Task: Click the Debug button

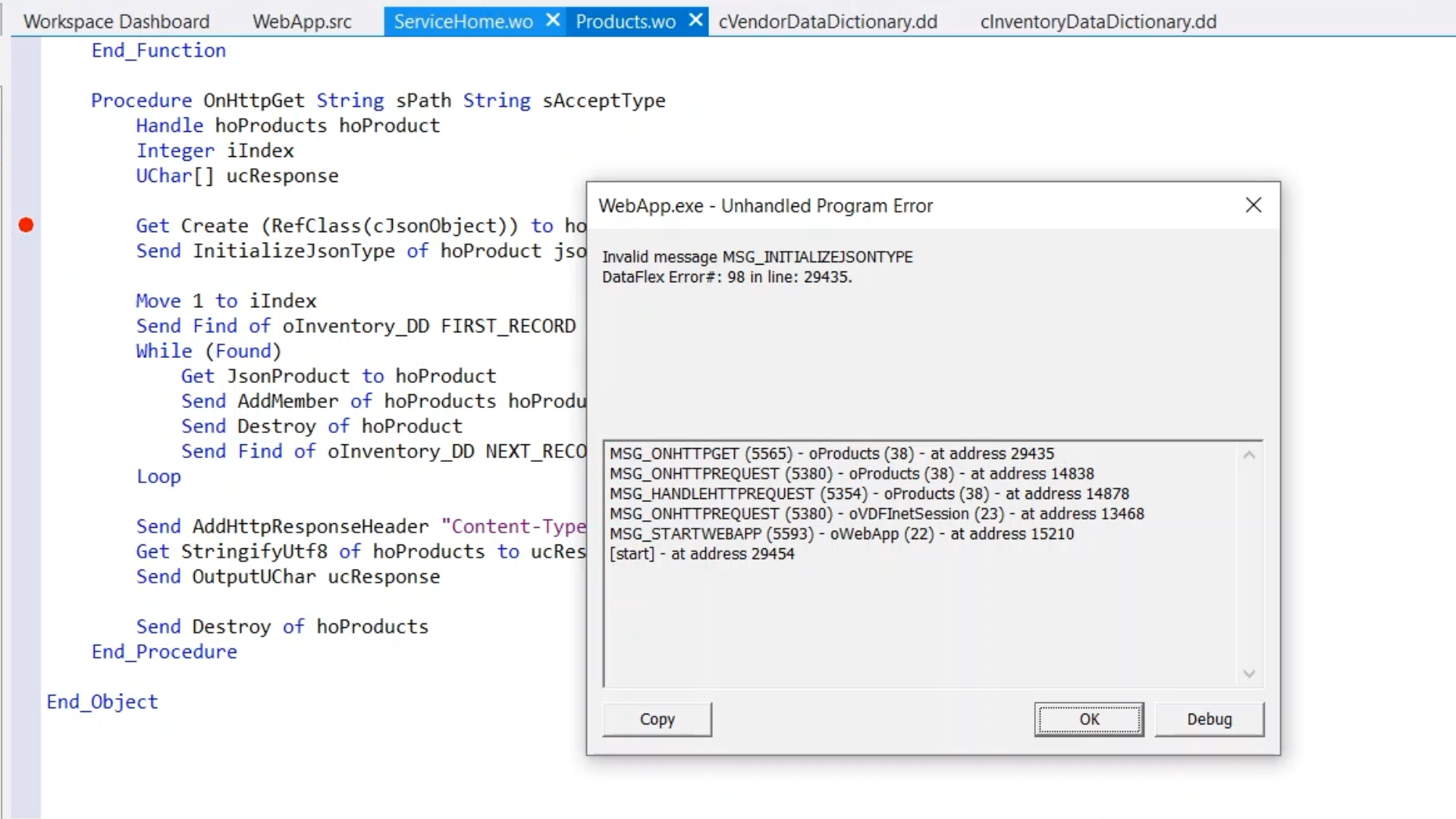Action: [x=1209, y=719]
